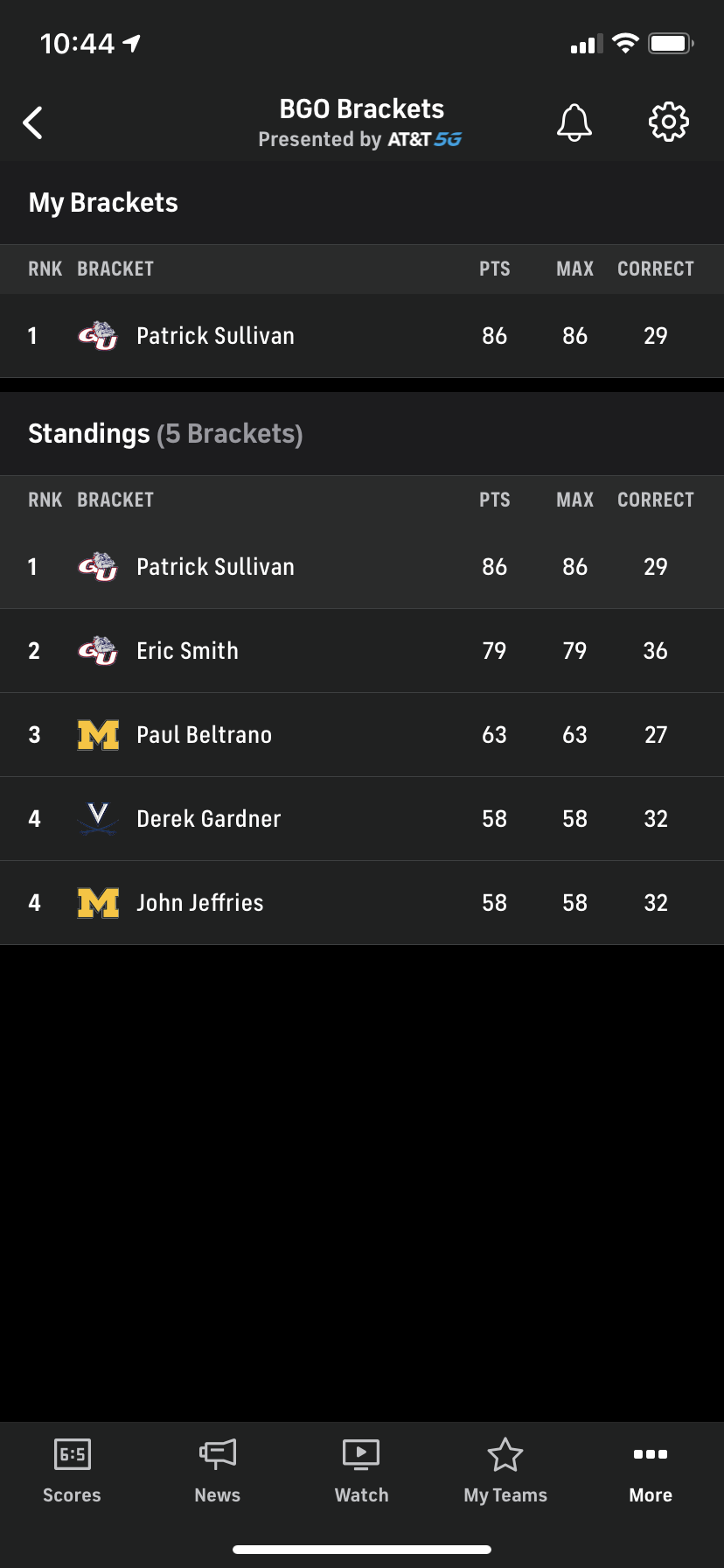Go to the My Teams tab
This screenshot has height=1568, width=724.
click(x=505, y=1472)
